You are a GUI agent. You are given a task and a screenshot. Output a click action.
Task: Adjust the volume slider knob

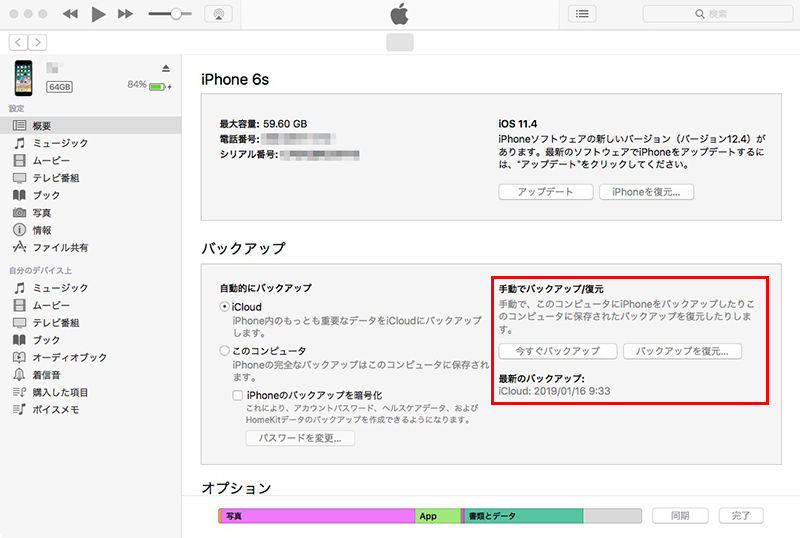(x=176, y=14)
